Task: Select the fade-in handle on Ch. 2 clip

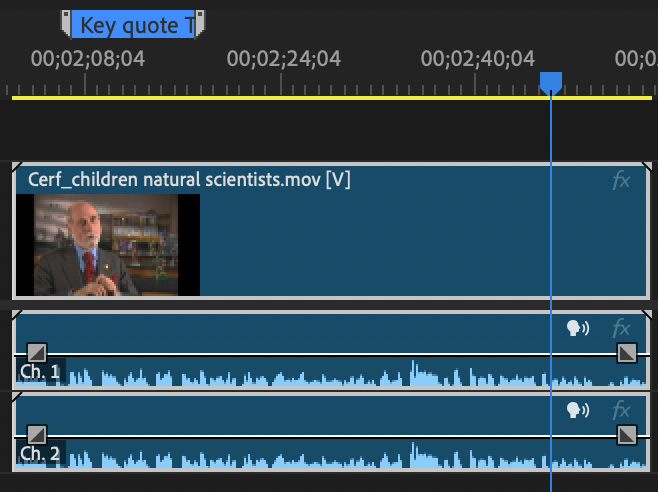Action: [x=36, y=434]
